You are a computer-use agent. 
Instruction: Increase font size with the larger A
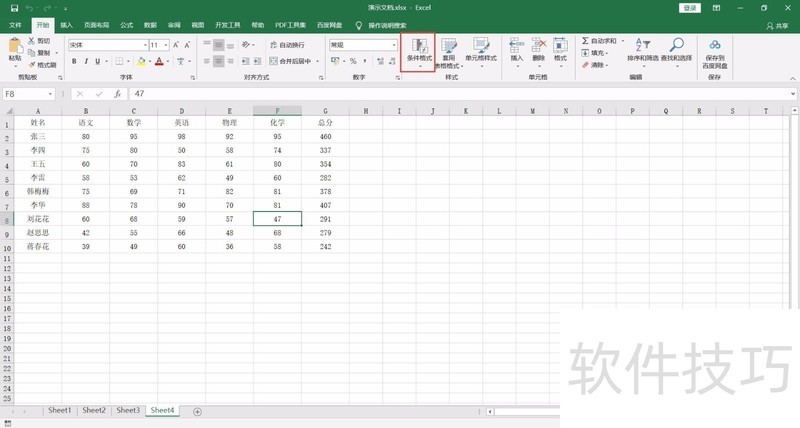[x=176, y=45]
